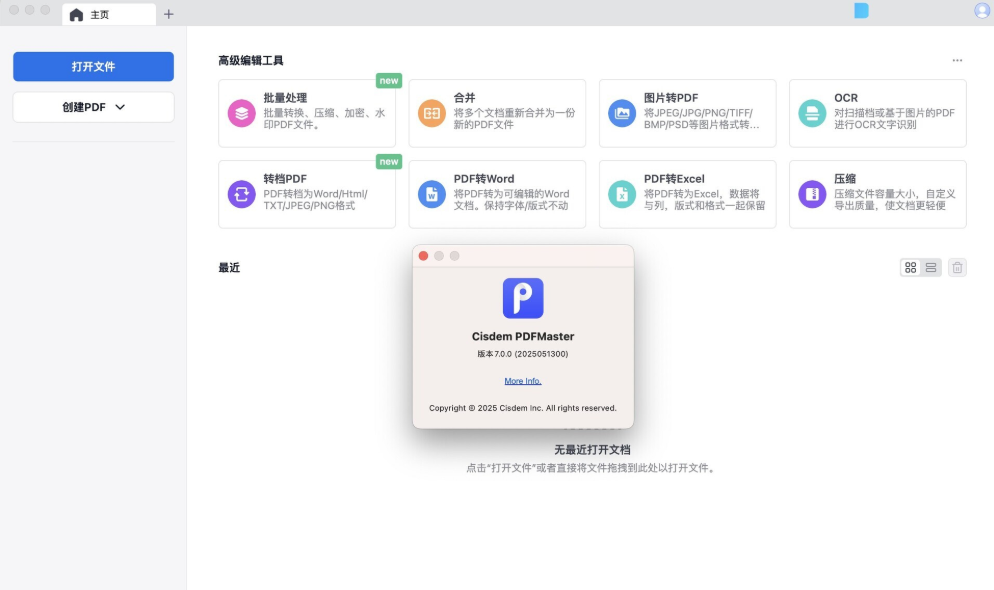Select the PDF转Word icon
The image size is (994, 590).
[x=432, y=194]
